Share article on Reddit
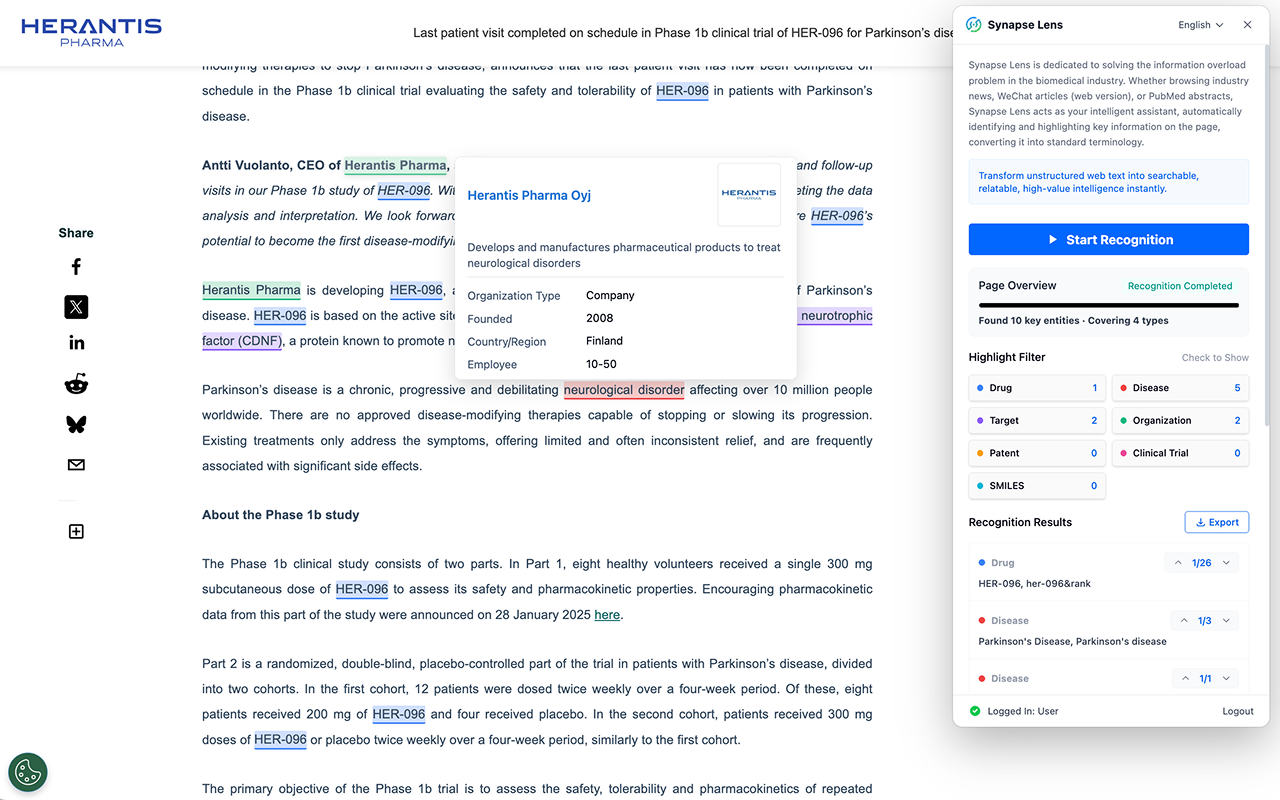 76,384
